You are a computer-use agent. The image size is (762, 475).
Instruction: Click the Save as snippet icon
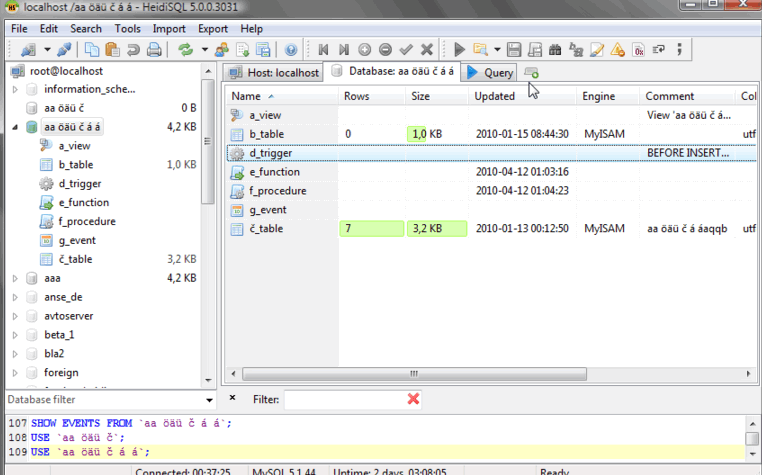535,50
